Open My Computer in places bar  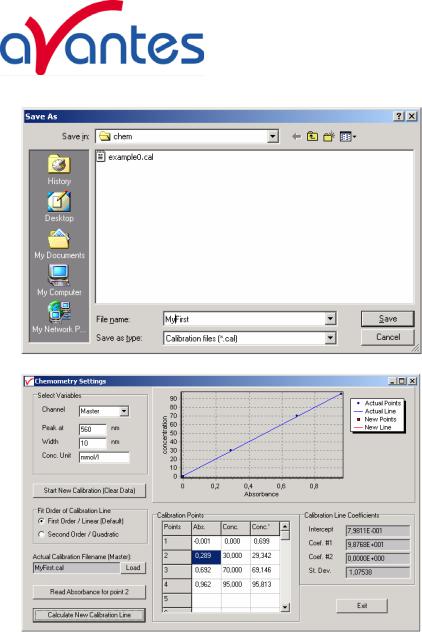pyautogui.click(x=59, y=281)
